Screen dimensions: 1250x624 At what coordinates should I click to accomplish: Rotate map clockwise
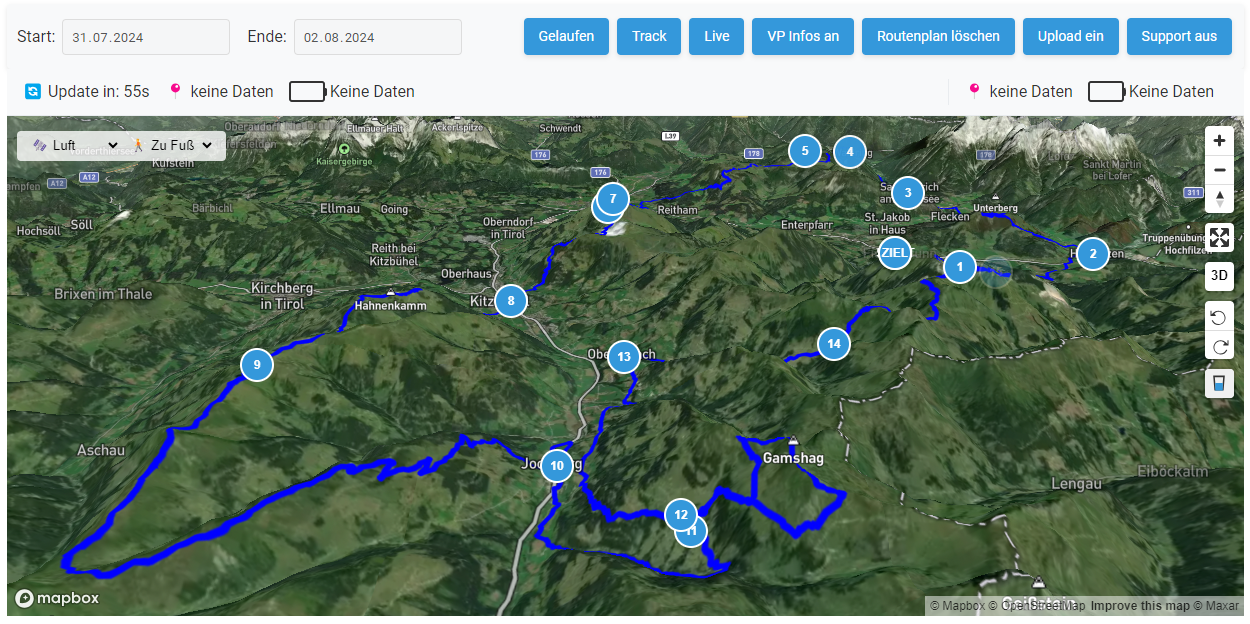coord(1219,347)
